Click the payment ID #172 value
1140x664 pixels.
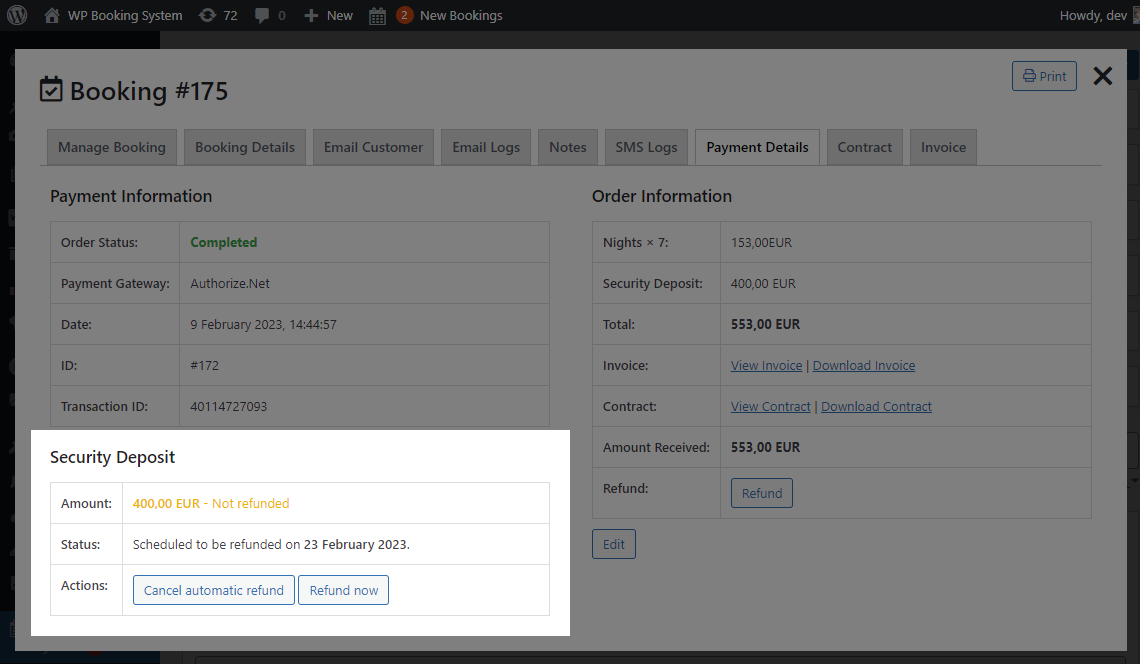pyautogui.click(x=204, y=366)
